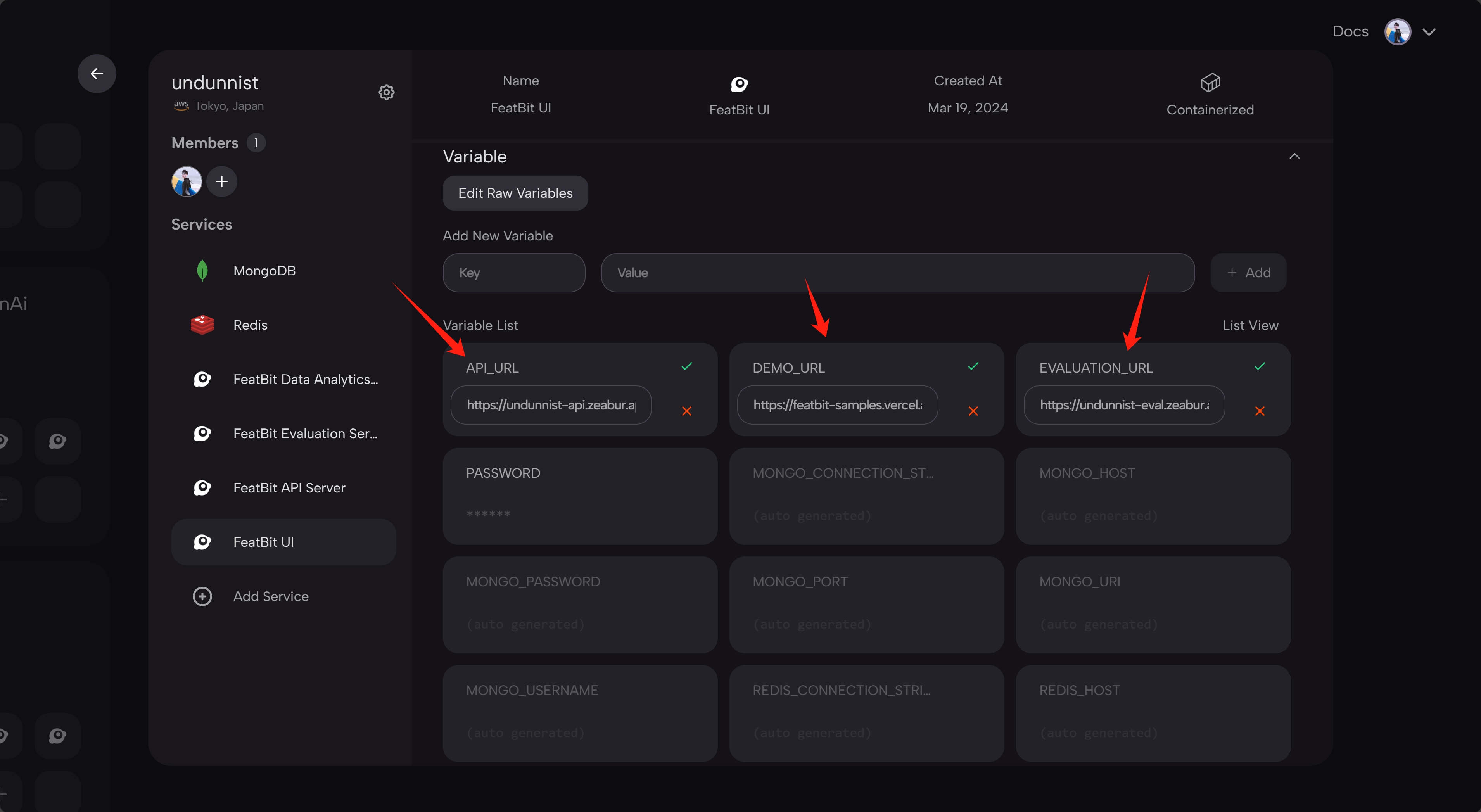Select the MongoDB service
This screenshot has width=1481, height=812.
point(283,271)
